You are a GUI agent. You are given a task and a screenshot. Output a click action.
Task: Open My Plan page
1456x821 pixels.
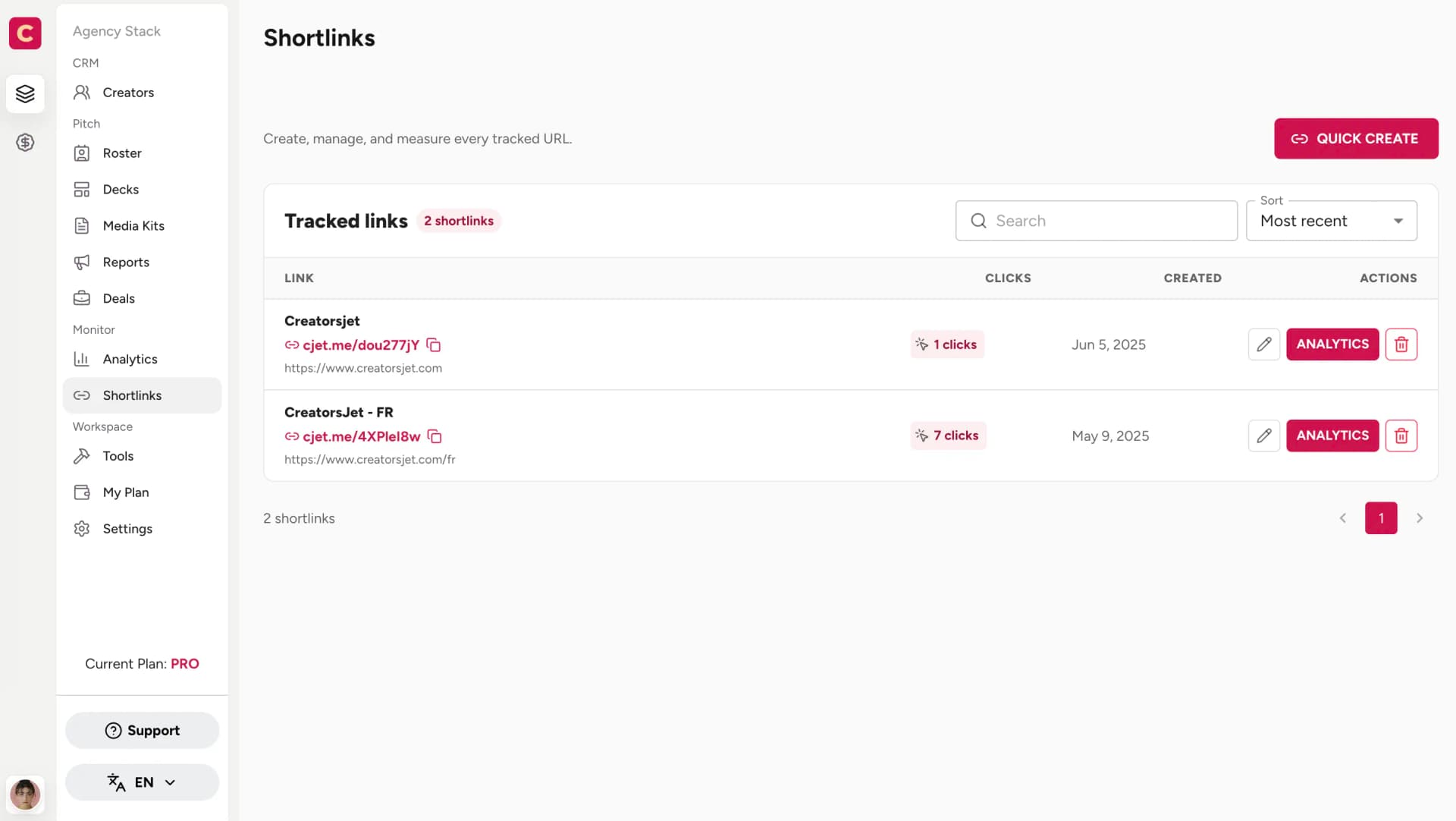click(x=142, y=492)
